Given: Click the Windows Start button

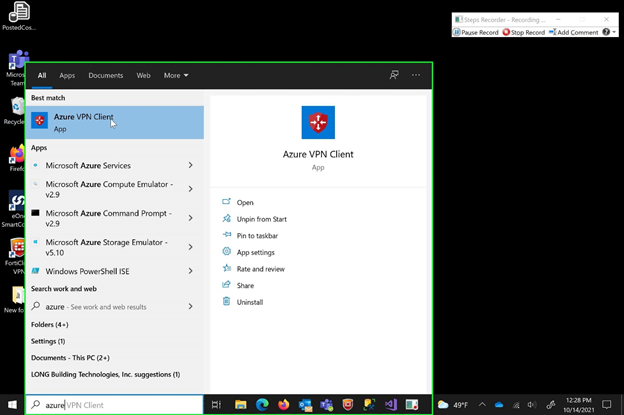Looking at the screenshot, I should (12, 405).
